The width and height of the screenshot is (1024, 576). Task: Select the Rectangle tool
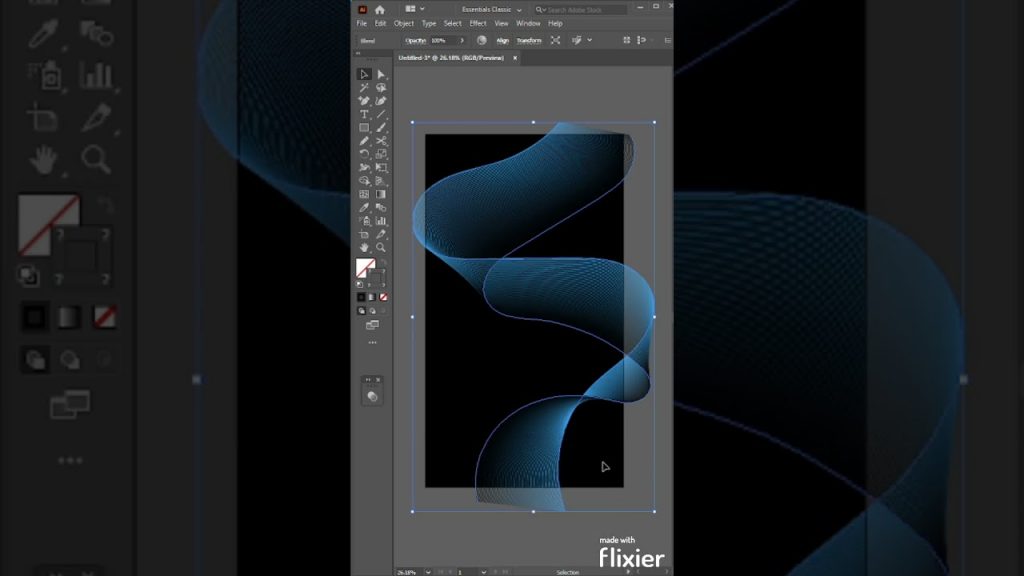click(x=363, y=127)
